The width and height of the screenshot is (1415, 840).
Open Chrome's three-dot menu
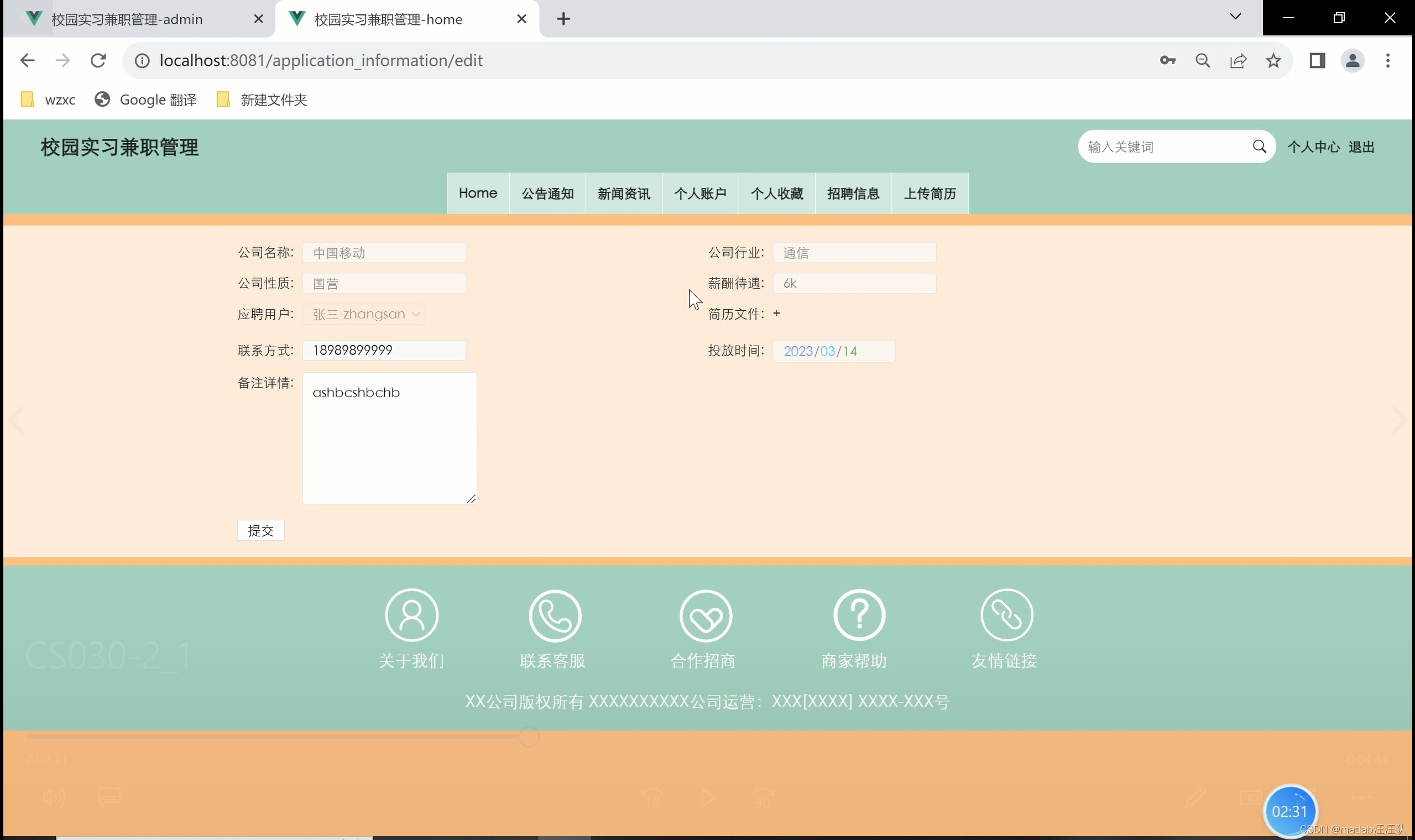click(x=1387, y=61)
